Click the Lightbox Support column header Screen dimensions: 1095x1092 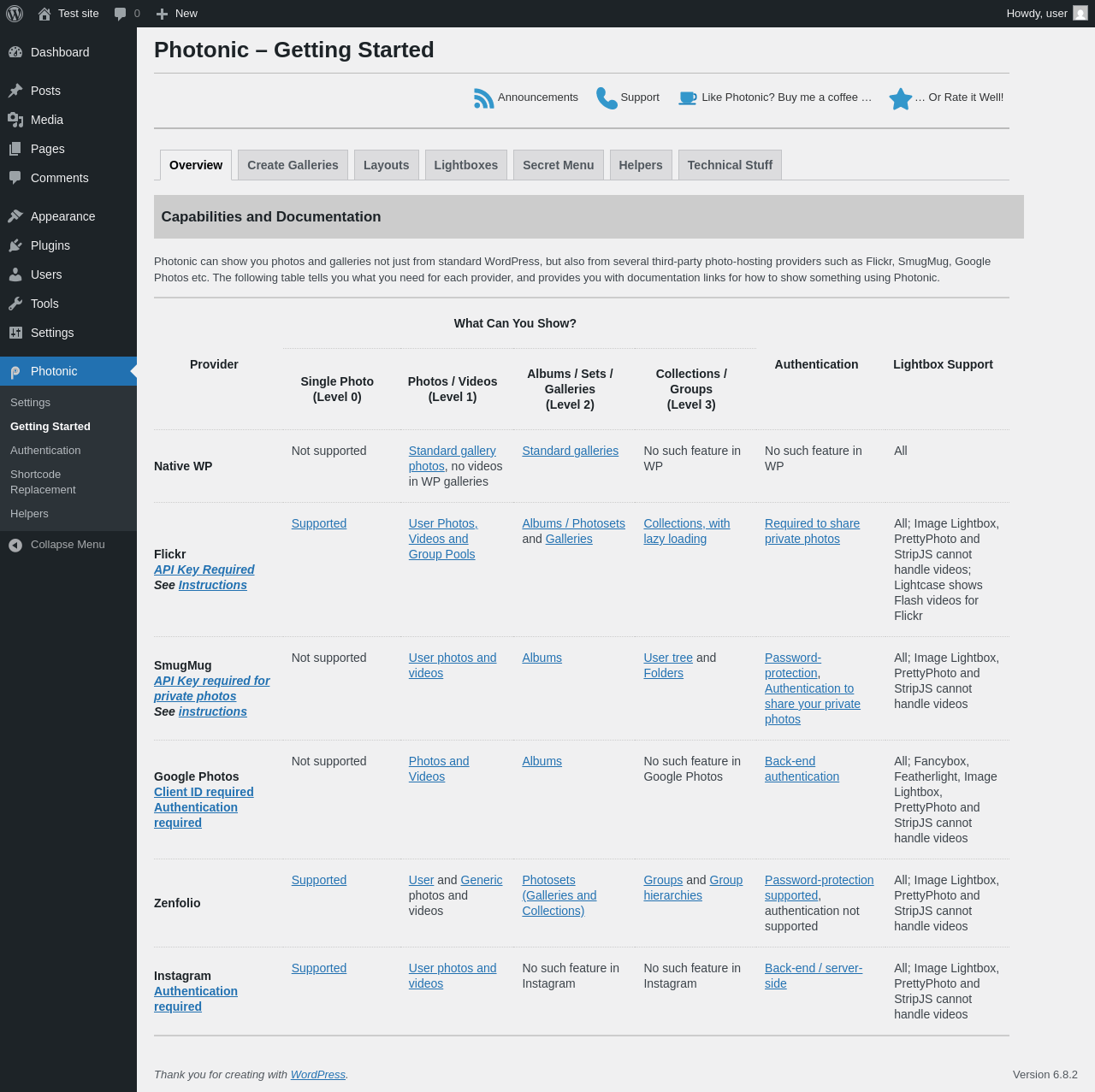[x=943, y=364]
